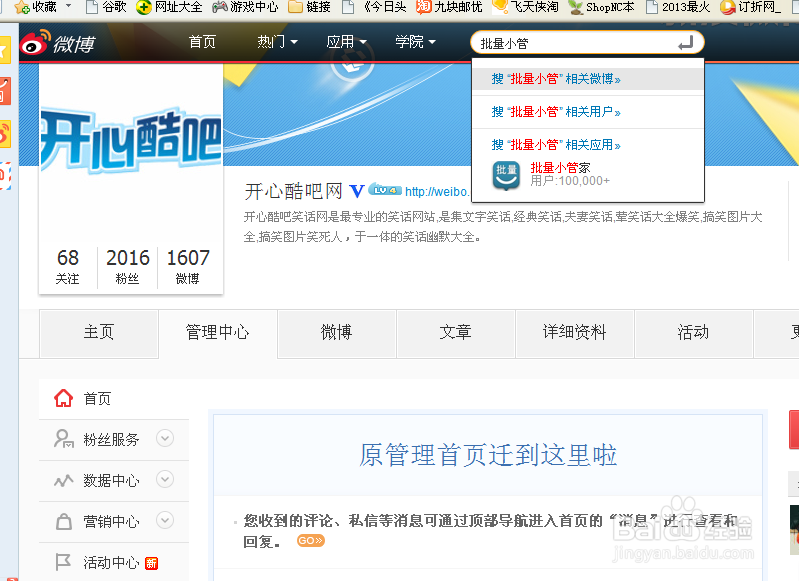This screenshot has height=581, width=799.
Task: Switch to the 主页 tab
Action: pyautogui.click(x=99, y=333)
